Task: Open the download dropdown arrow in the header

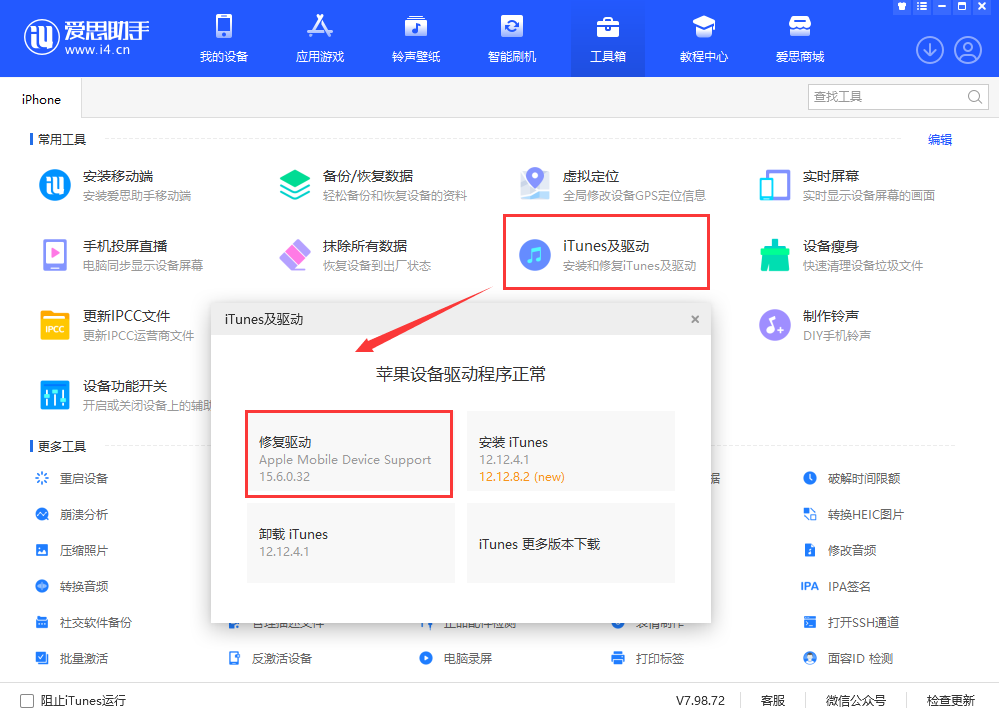Action: pyautogui.click(x=929, y=49)
